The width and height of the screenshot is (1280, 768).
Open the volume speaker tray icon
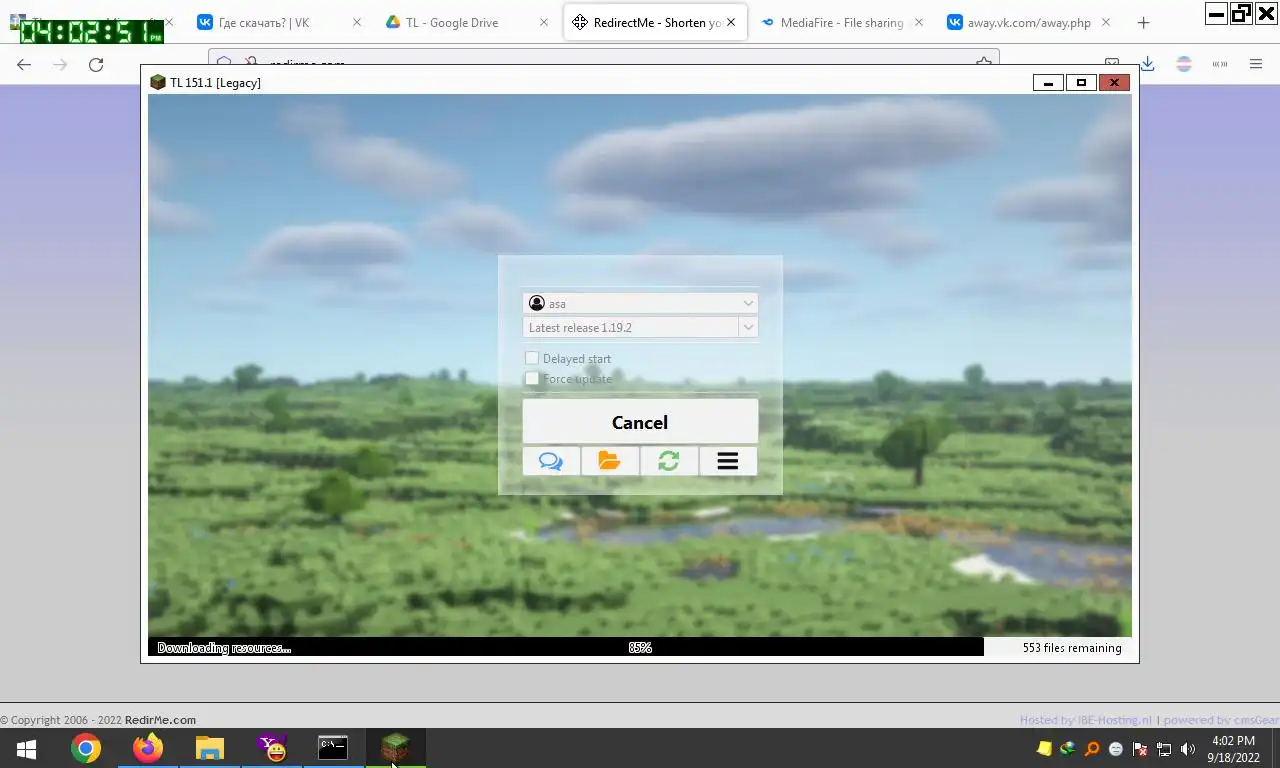pyautogui.click(x=1188, y=748)
